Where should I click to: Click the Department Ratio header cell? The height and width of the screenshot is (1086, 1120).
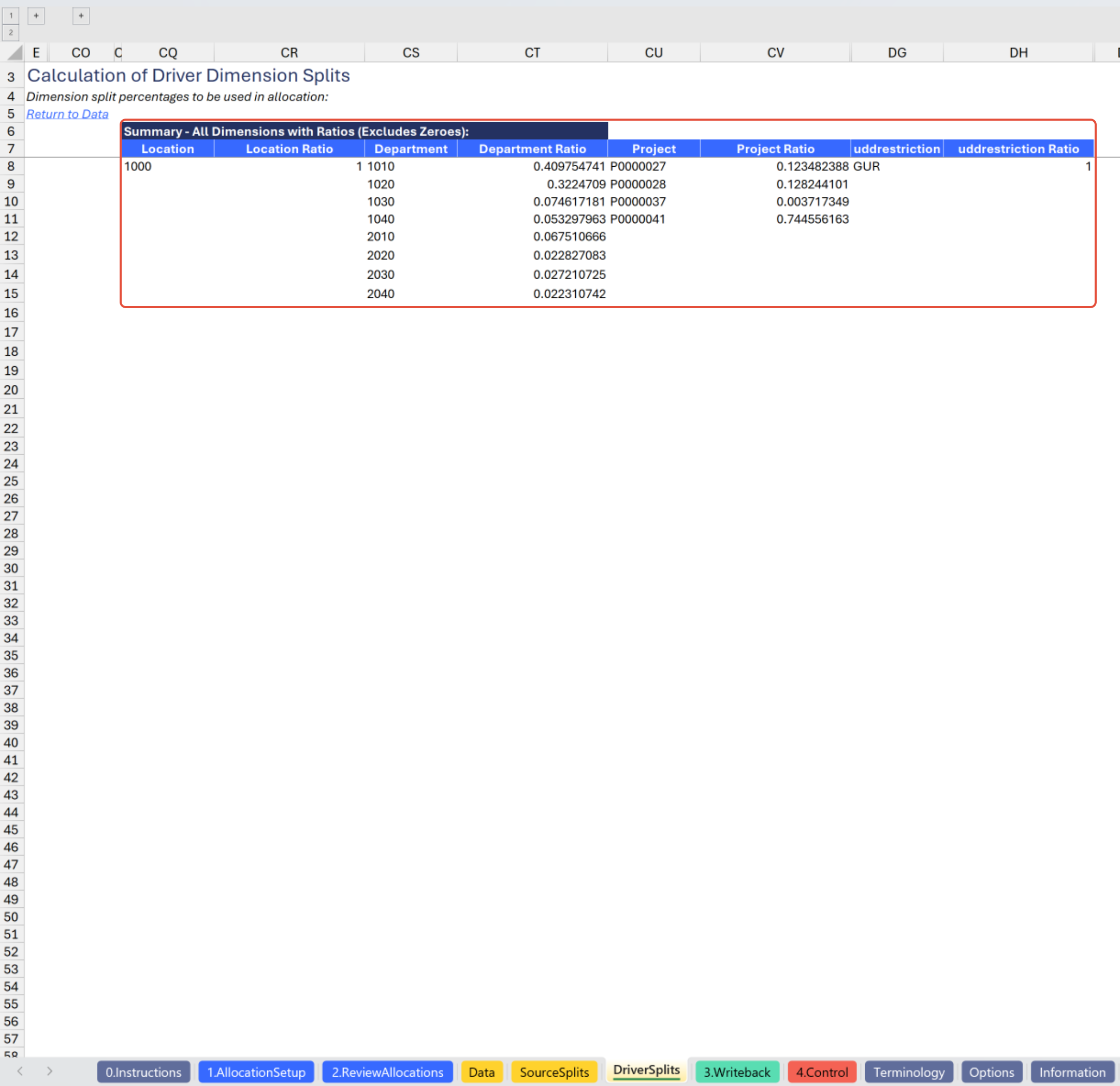coord(532,149)
